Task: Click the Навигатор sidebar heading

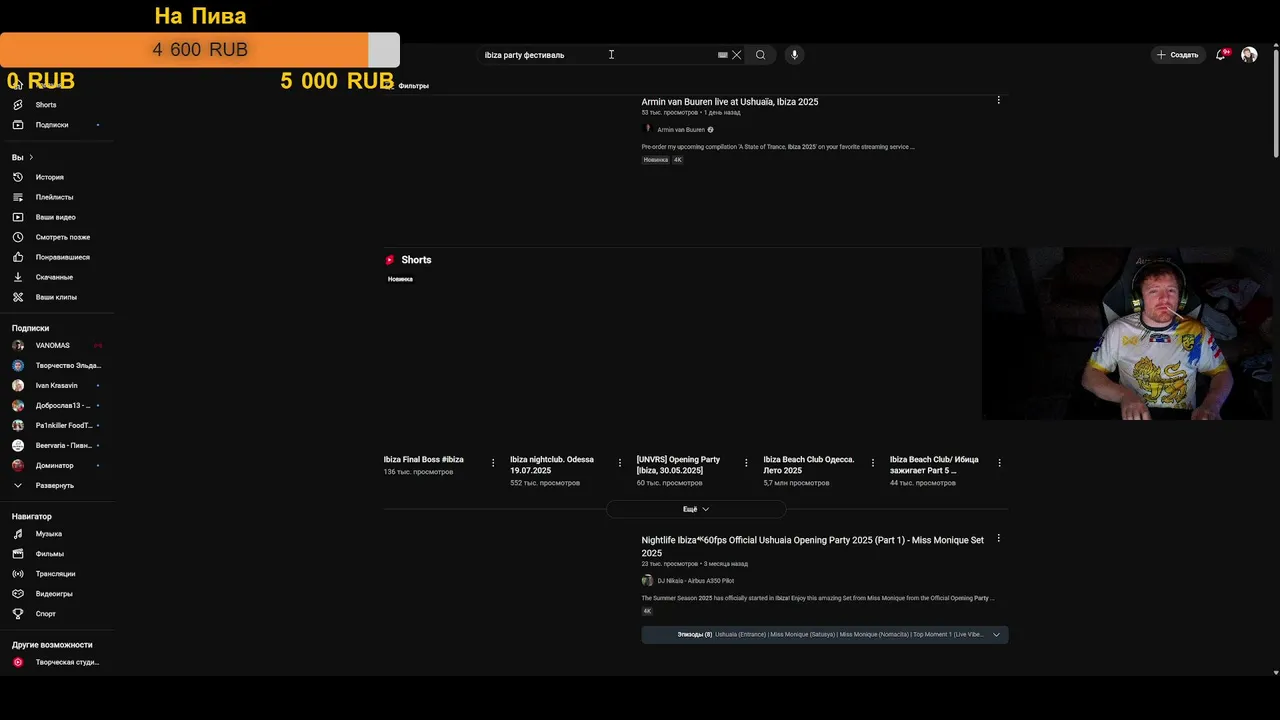Action: click(32, 517)
